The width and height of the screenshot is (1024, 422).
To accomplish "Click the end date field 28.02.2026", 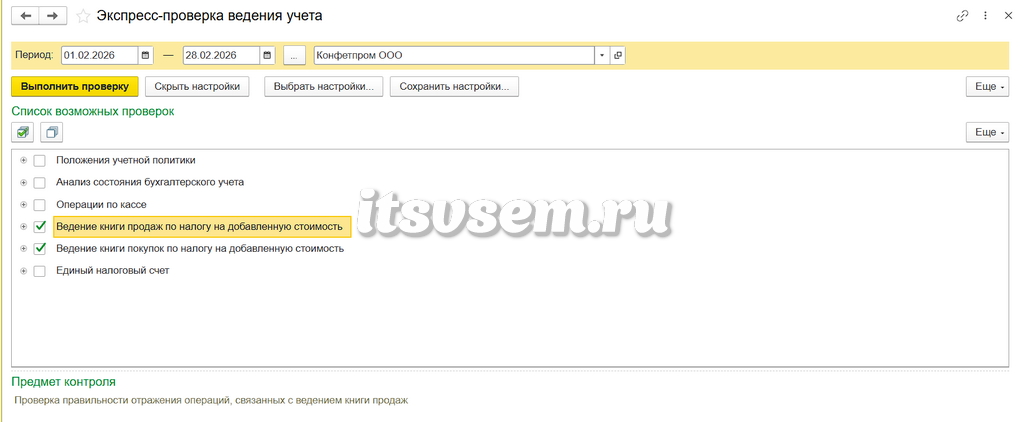I will 221,56.
